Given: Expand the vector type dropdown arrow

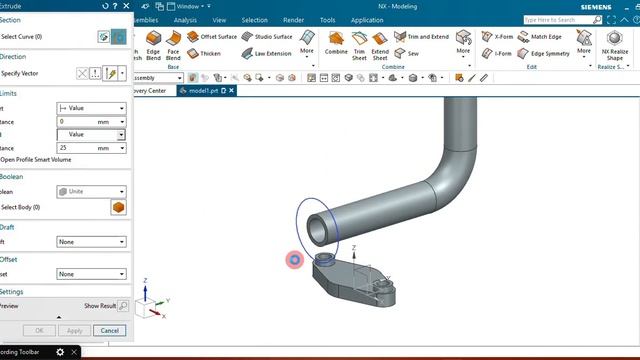Looking at the screenshot, I should (122, 73).
